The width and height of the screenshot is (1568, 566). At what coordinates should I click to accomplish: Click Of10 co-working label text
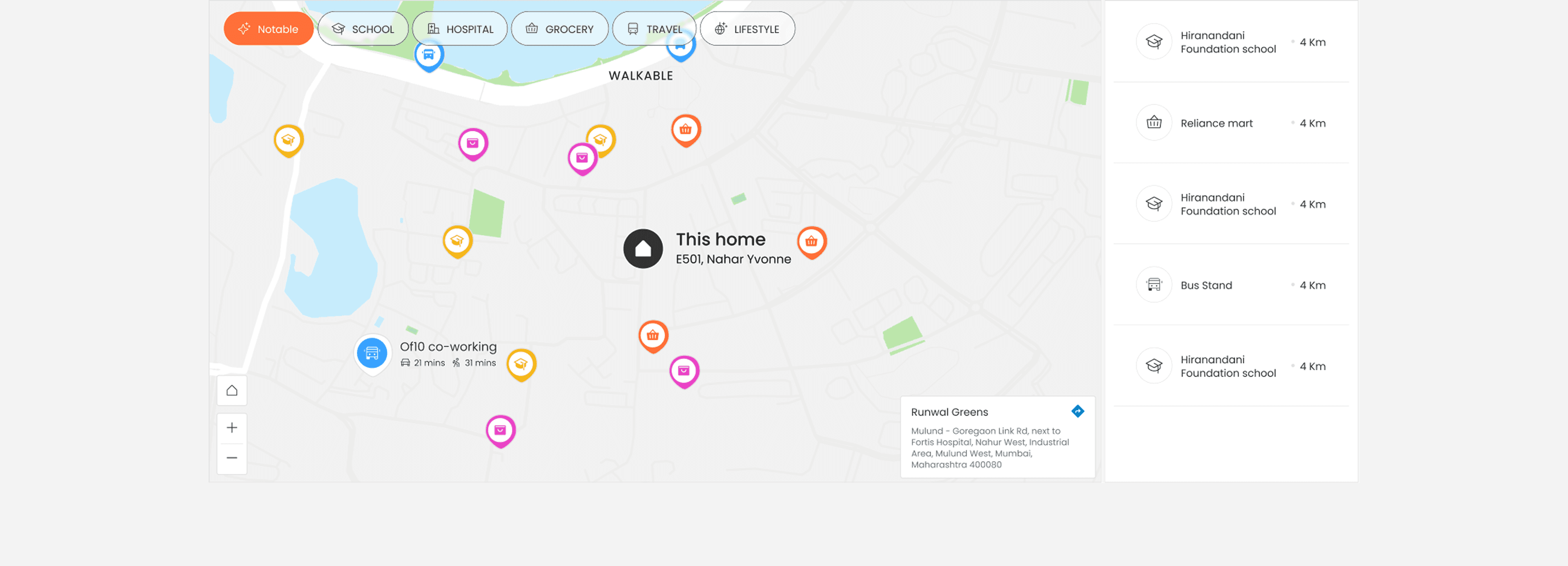[448, 346]
